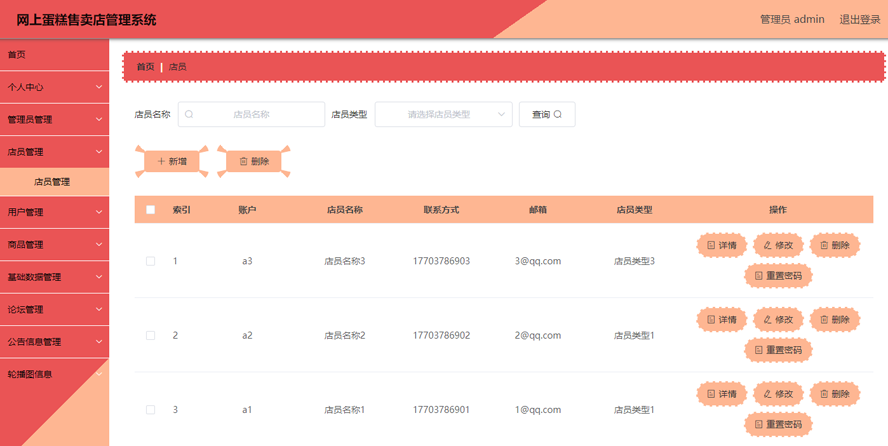Expand the 个人中心 sidebar menu chevron
Screen dimensions: 888x446
point(99,87)
